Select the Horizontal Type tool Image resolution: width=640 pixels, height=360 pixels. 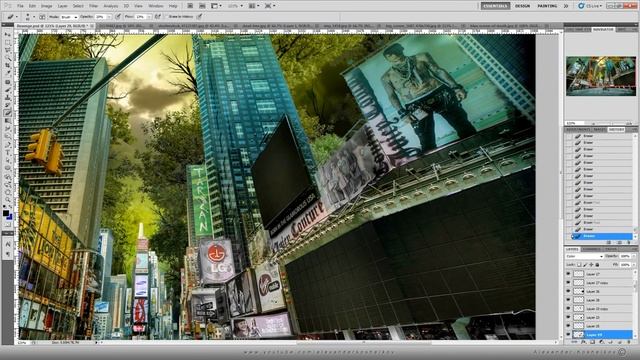8,153
